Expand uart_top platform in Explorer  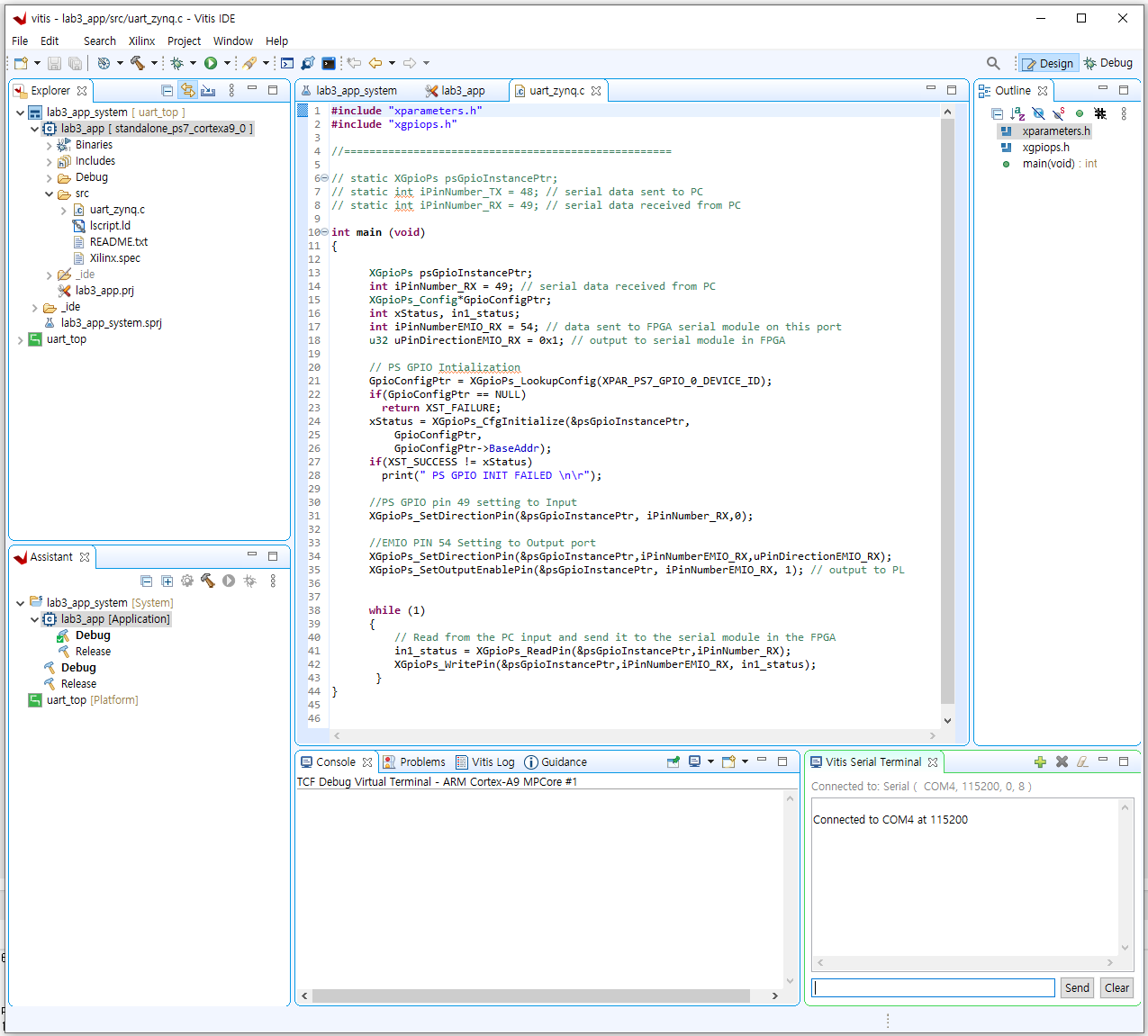[20, 339]
